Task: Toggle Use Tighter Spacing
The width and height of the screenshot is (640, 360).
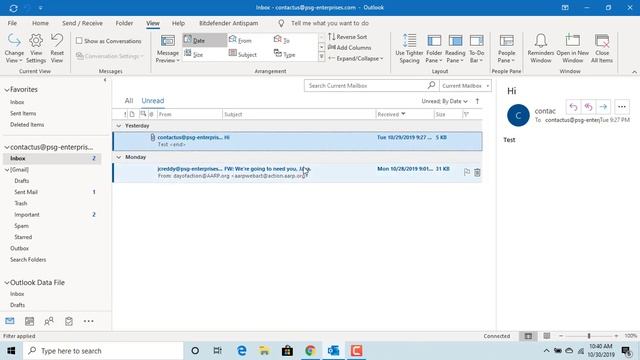Action: [409, 49]
